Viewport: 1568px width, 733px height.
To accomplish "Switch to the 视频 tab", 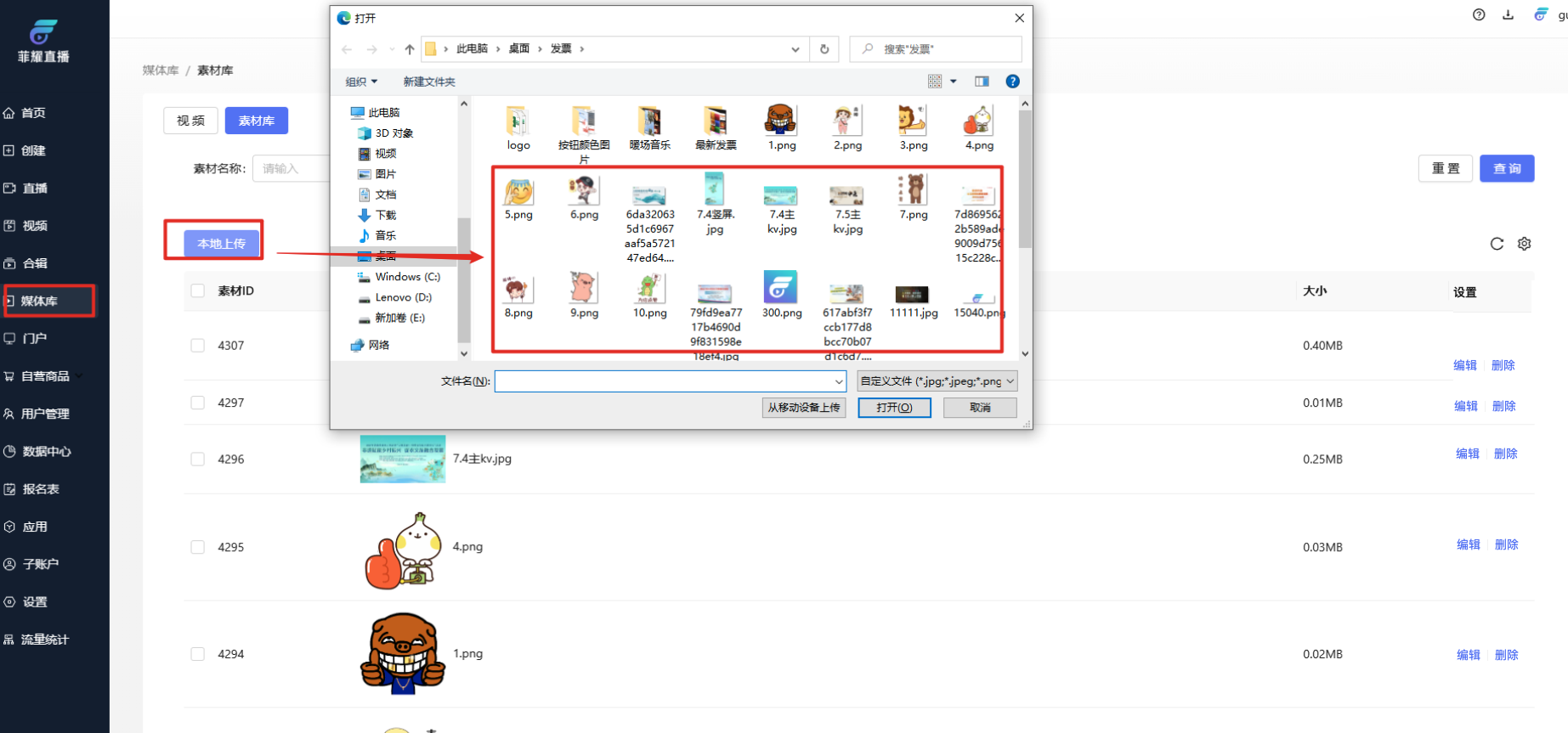I will pos(190,121).
